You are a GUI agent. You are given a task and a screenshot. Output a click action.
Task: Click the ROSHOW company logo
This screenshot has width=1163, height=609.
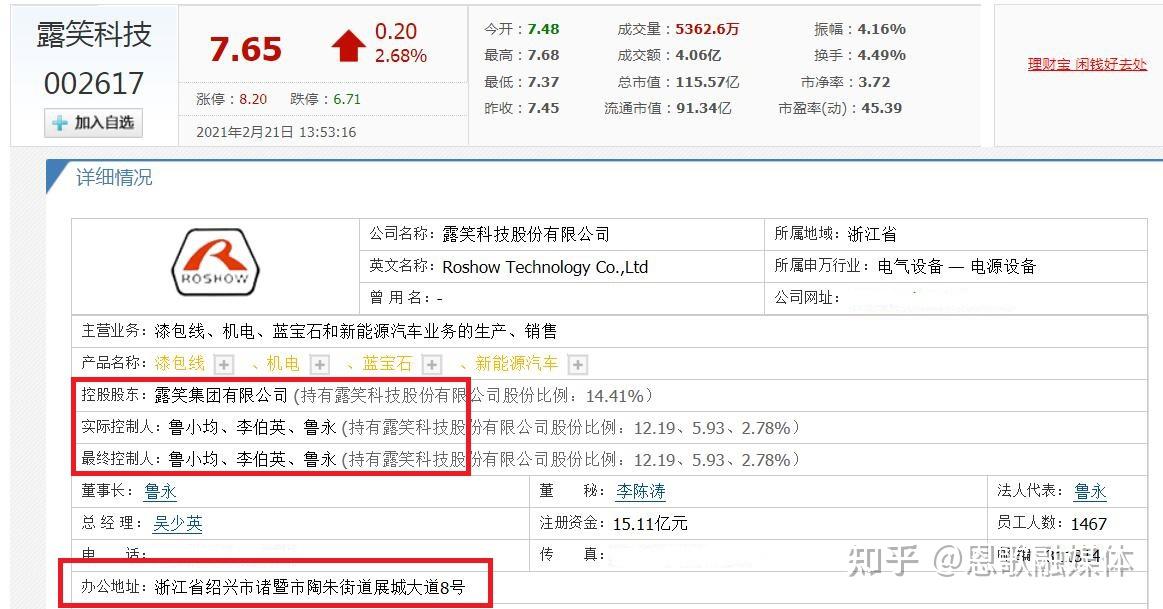click(215, 263)
